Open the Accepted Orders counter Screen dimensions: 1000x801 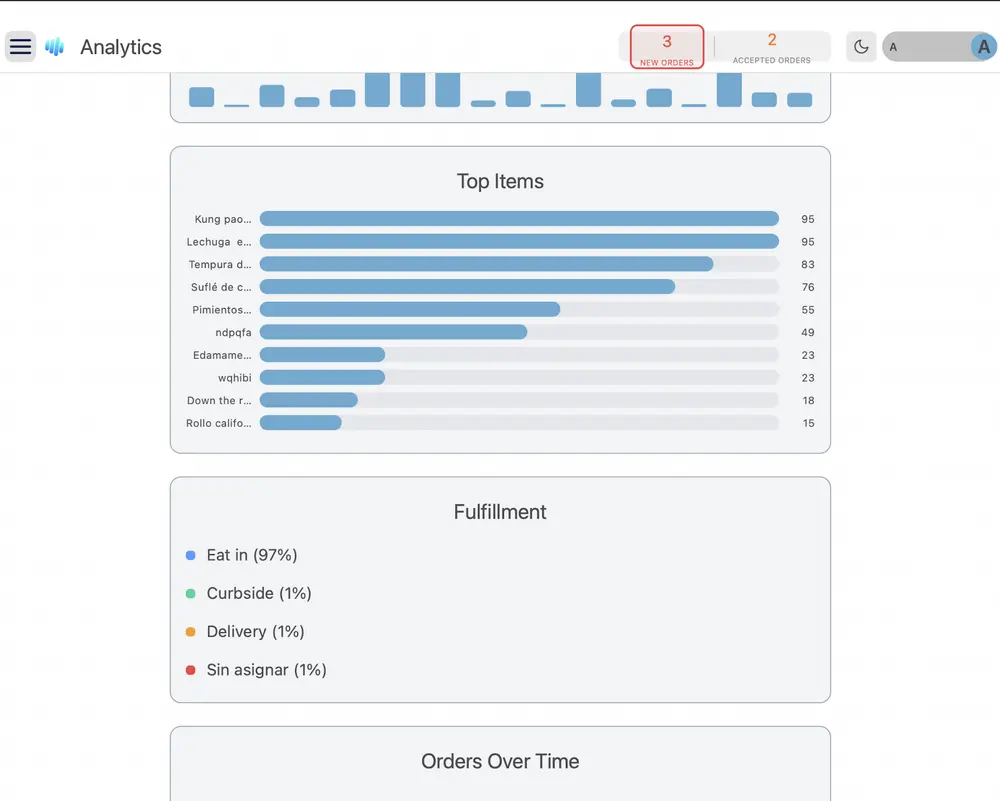point(772,47)
